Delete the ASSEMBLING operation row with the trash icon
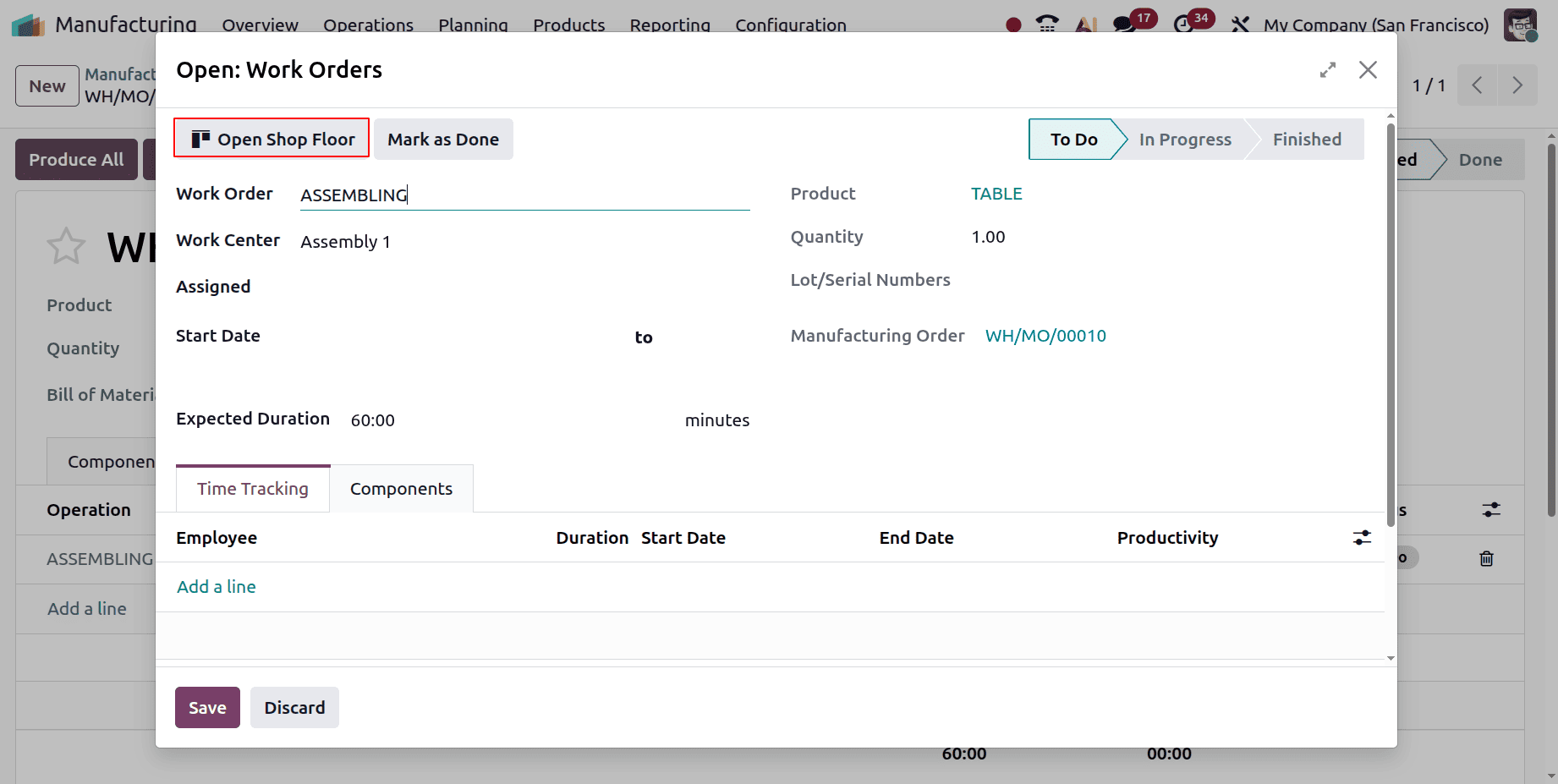 [1486, 558]
